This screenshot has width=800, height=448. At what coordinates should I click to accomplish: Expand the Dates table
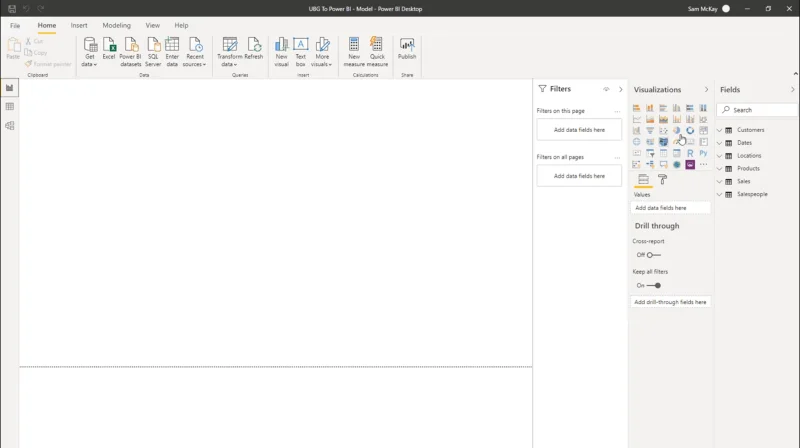pyautogui.click(x=719, y=143)
